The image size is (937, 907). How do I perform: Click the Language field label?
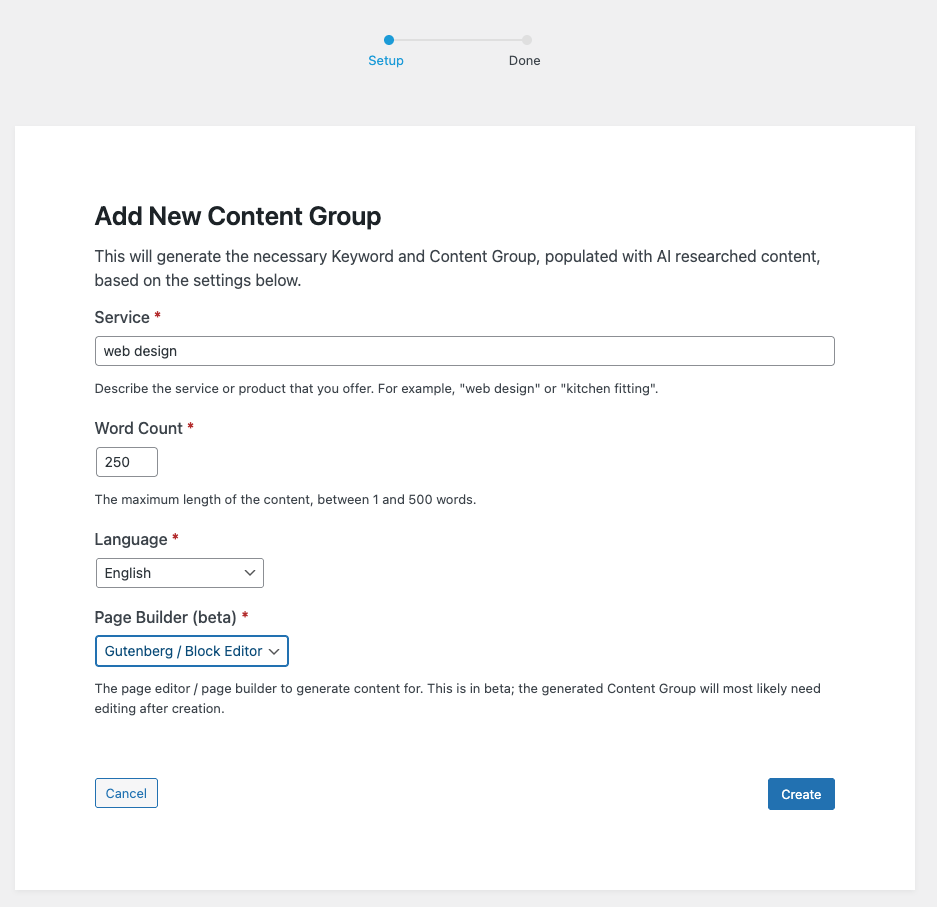pyautogui.click(x=131, y=540)
